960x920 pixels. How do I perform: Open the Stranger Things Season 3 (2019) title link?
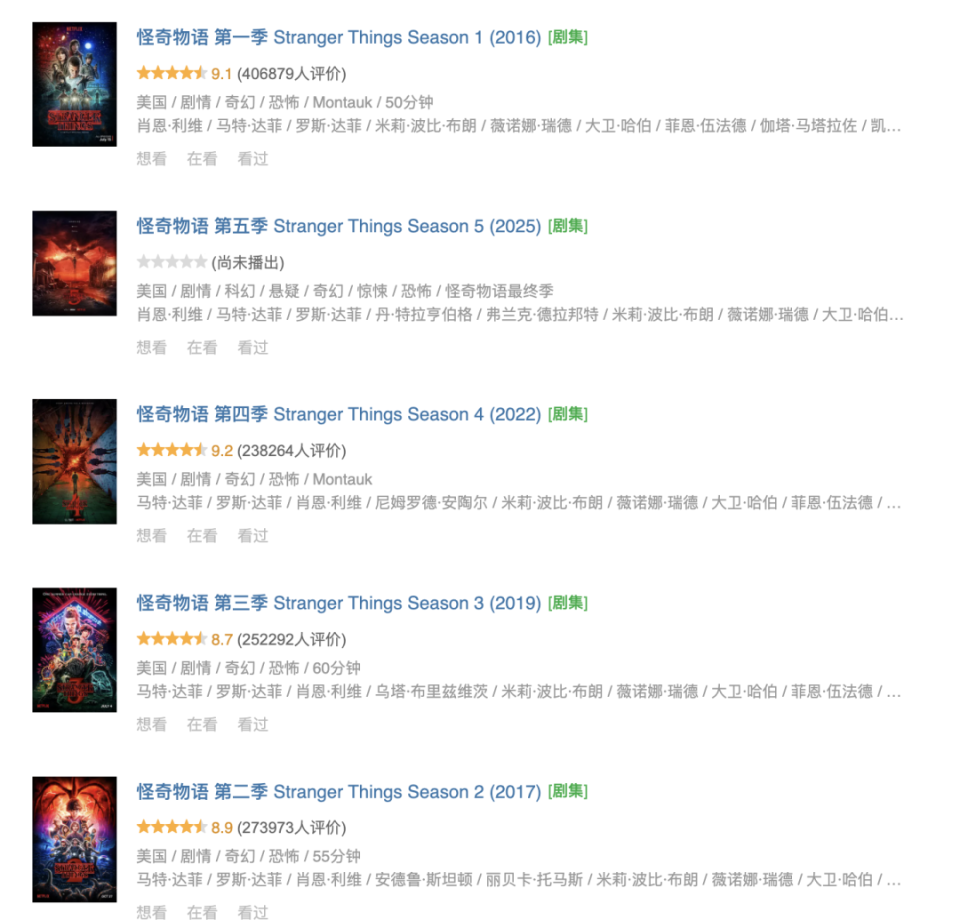click(x=339, y=603)
